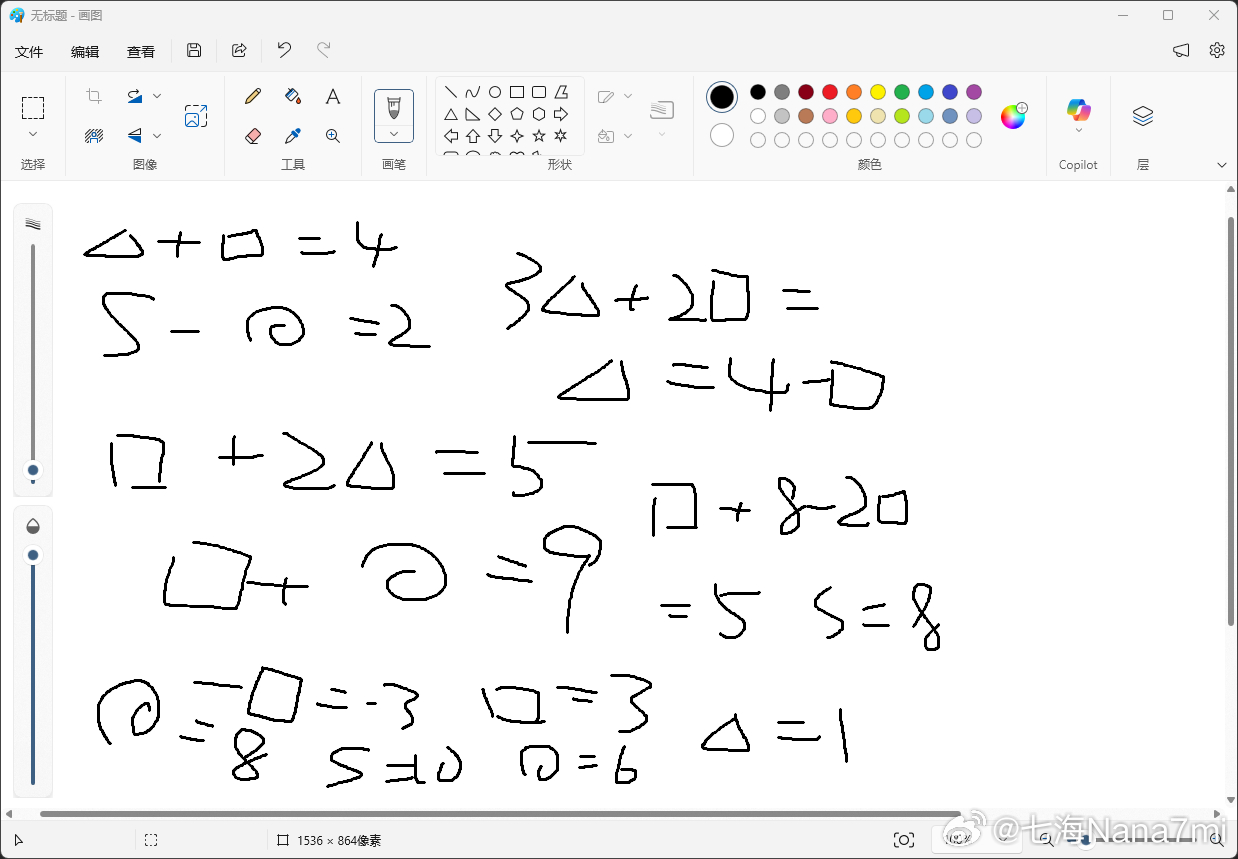This screenshot has width=1238, height=859.
Task: Pick the orange color swatch
Action: pos(854,92)
